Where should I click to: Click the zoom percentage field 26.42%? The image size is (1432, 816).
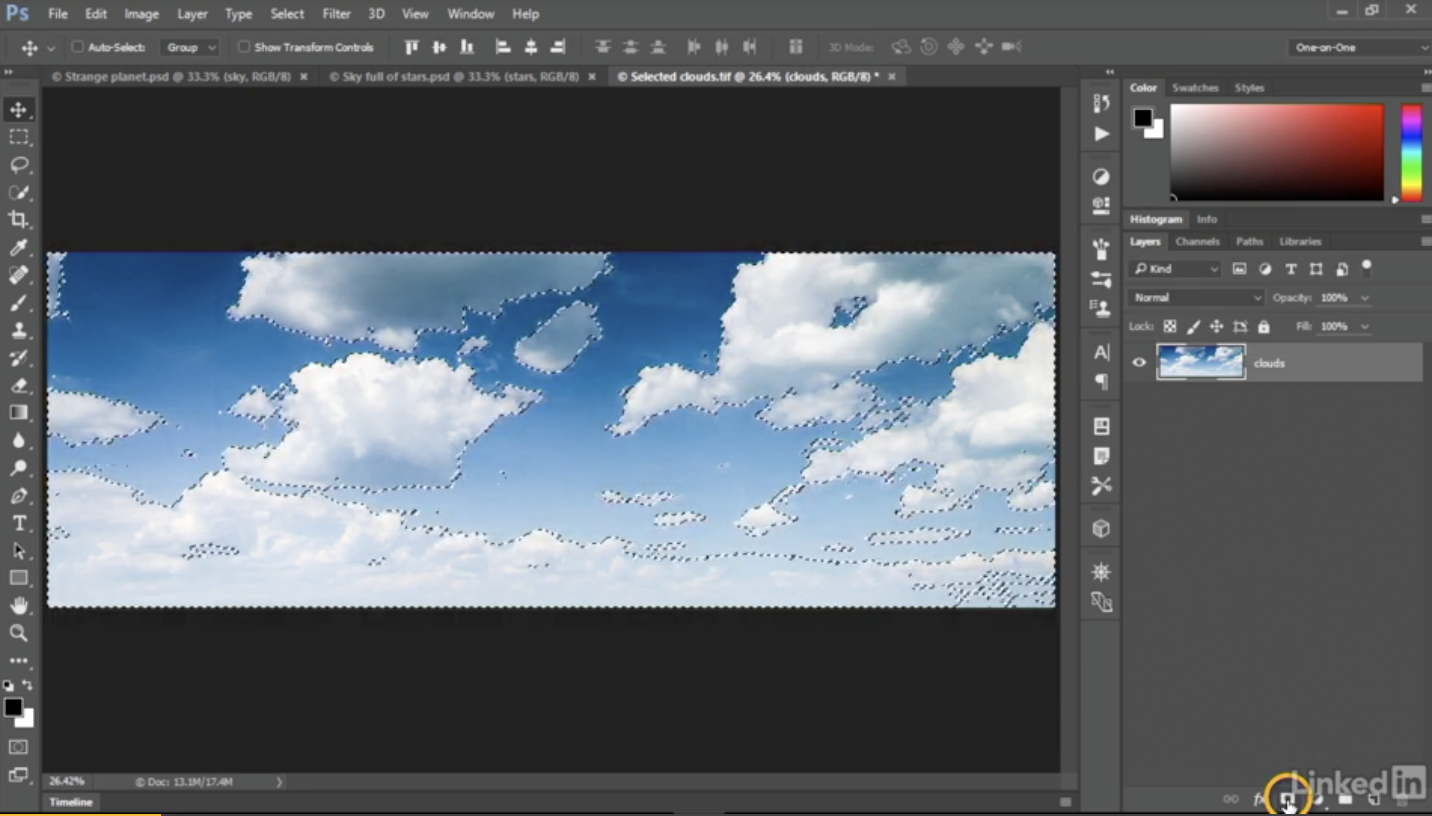click(x=68, y=782)
